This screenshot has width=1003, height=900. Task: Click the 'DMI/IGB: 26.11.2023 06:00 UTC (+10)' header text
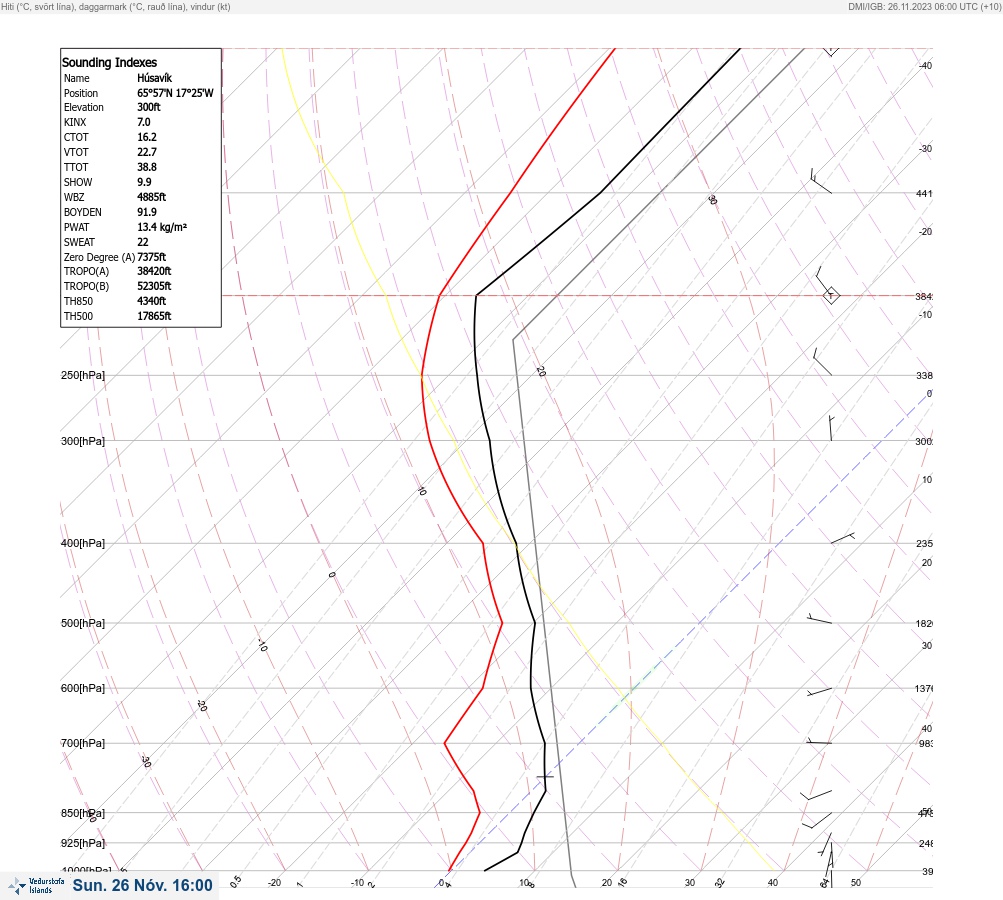pos(924,6)
